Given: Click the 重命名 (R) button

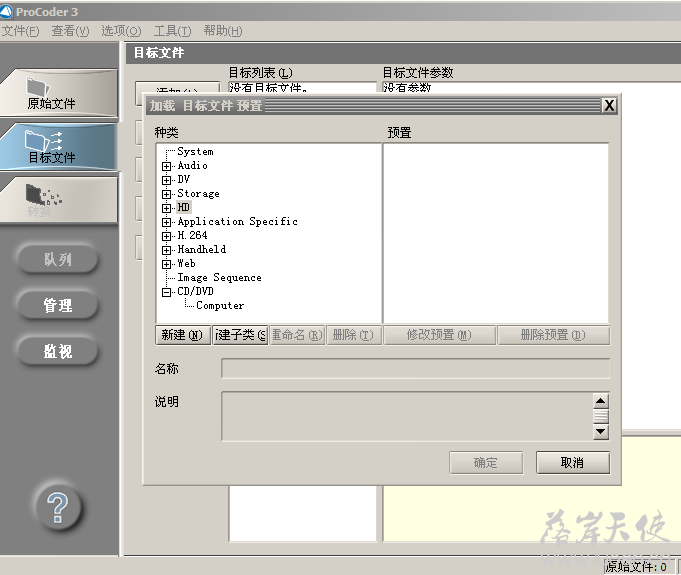Looking at the screenshot, I should point(297,335).
